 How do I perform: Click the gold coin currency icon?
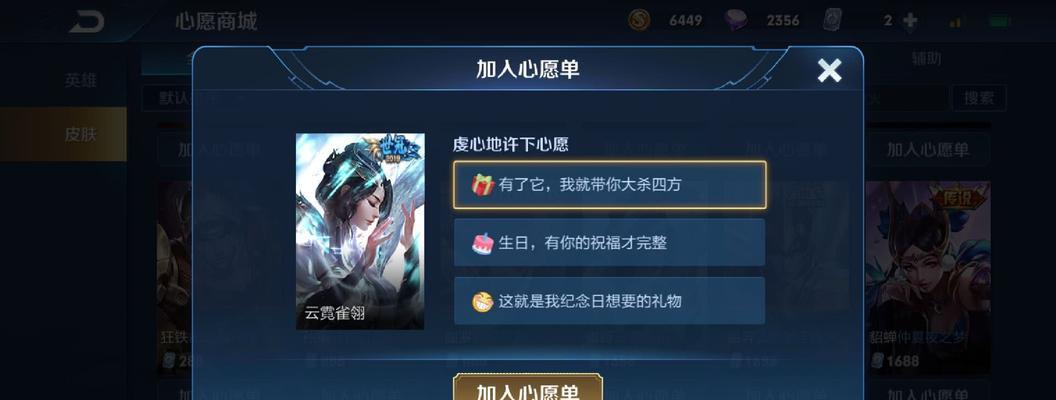pos(639,20)
